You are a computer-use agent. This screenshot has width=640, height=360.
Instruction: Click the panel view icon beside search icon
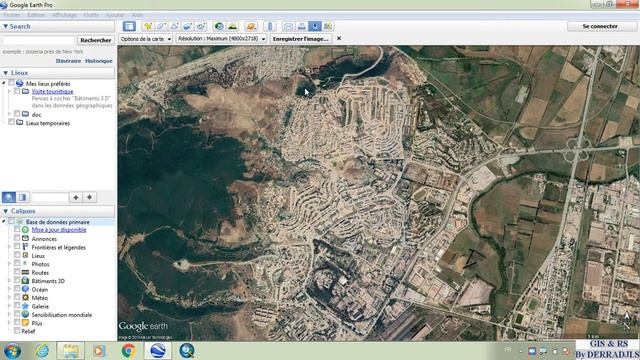[x=22, y=198]
